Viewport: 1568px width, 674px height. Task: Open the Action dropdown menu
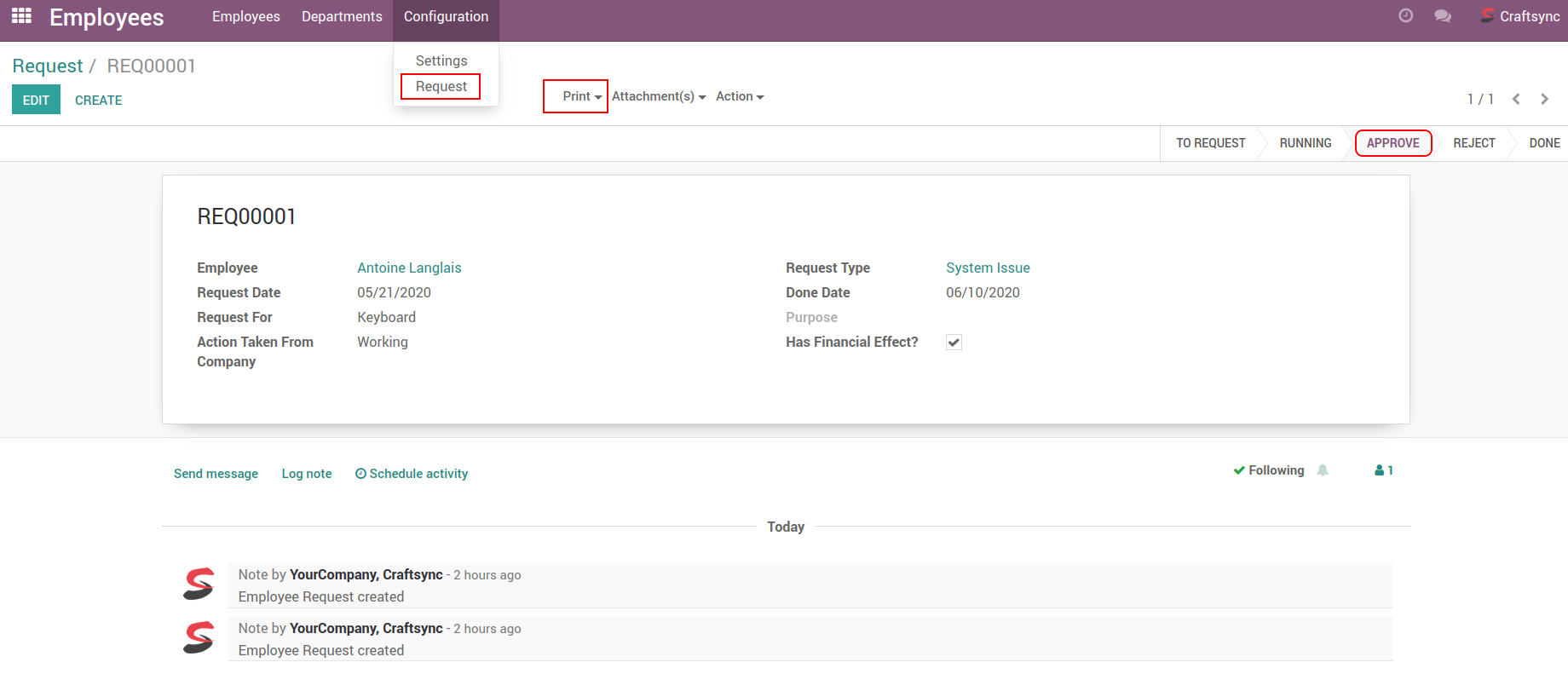(x=739, y=96)
